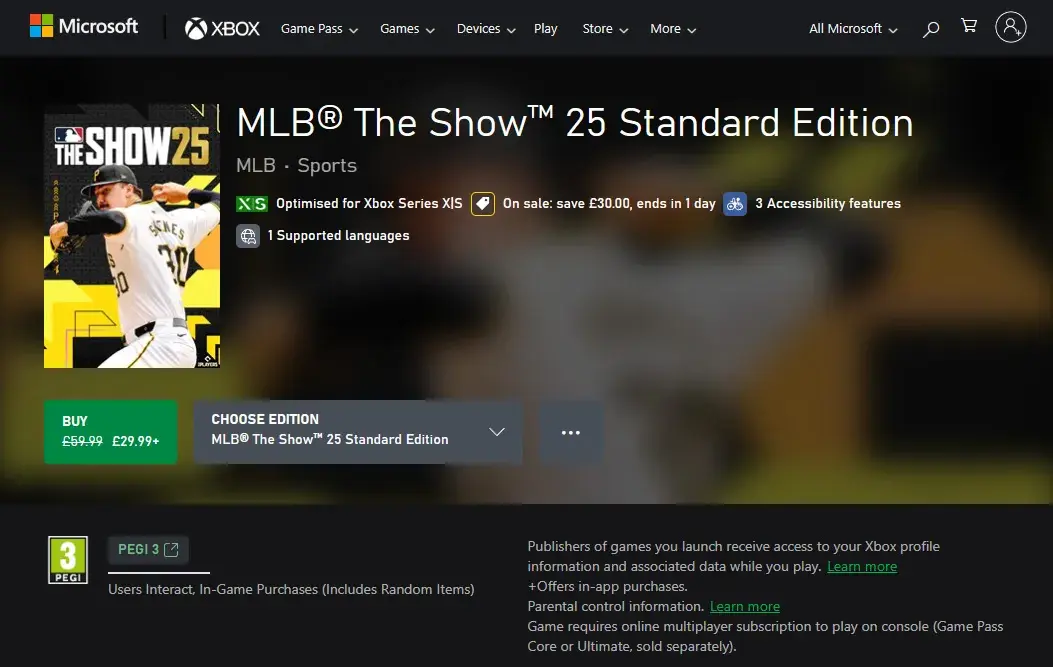
Task: Go to the Play menu item
Action: tap(545, 29)
